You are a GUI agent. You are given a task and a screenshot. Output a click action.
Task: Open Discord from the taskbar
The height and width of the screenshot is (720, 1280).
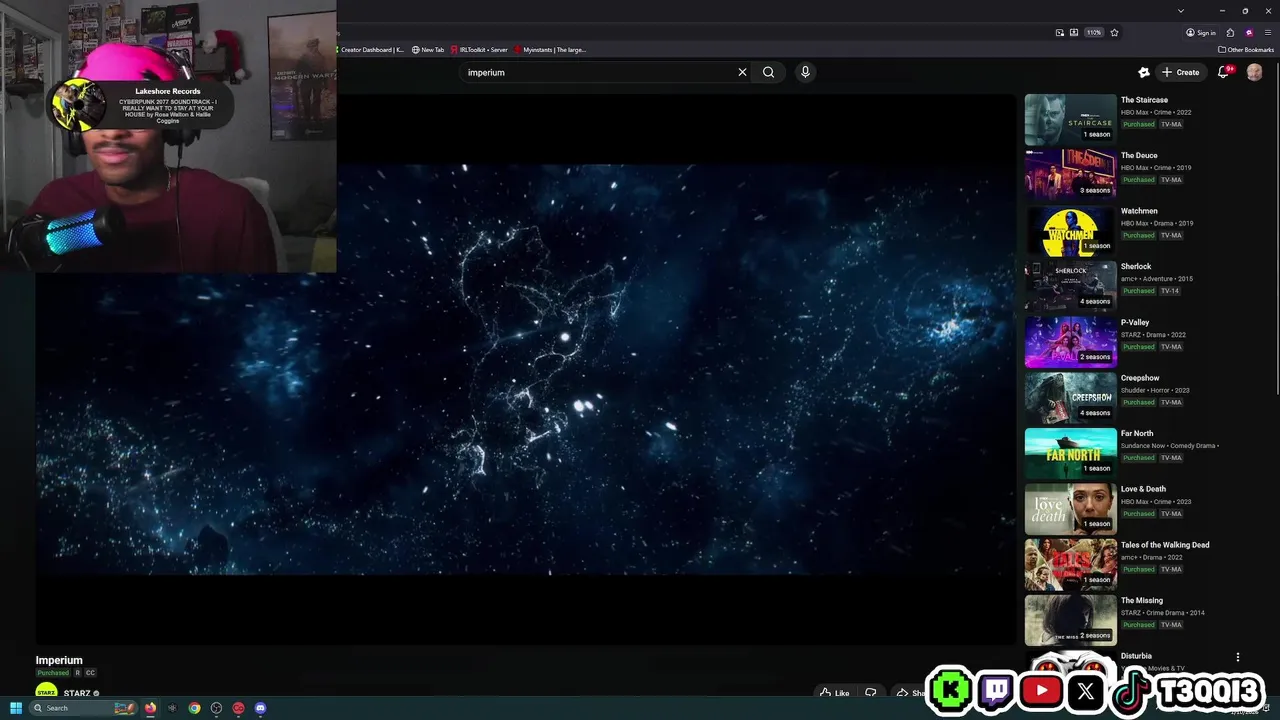(260, 708)
